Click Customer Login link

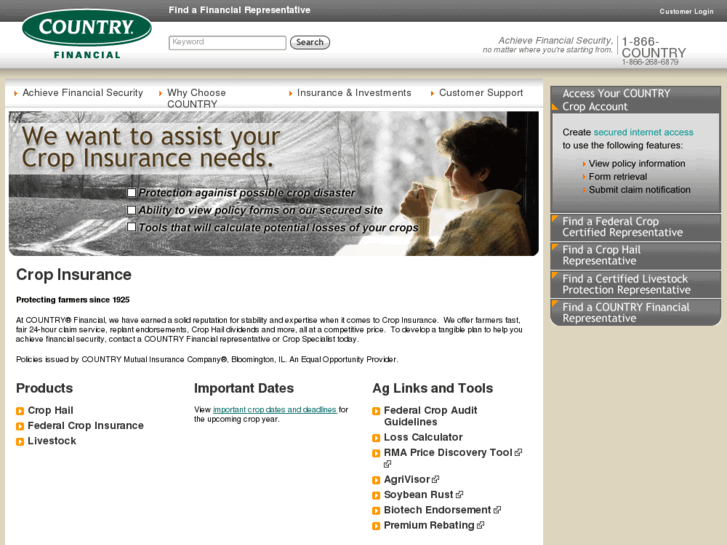point(686,11)
